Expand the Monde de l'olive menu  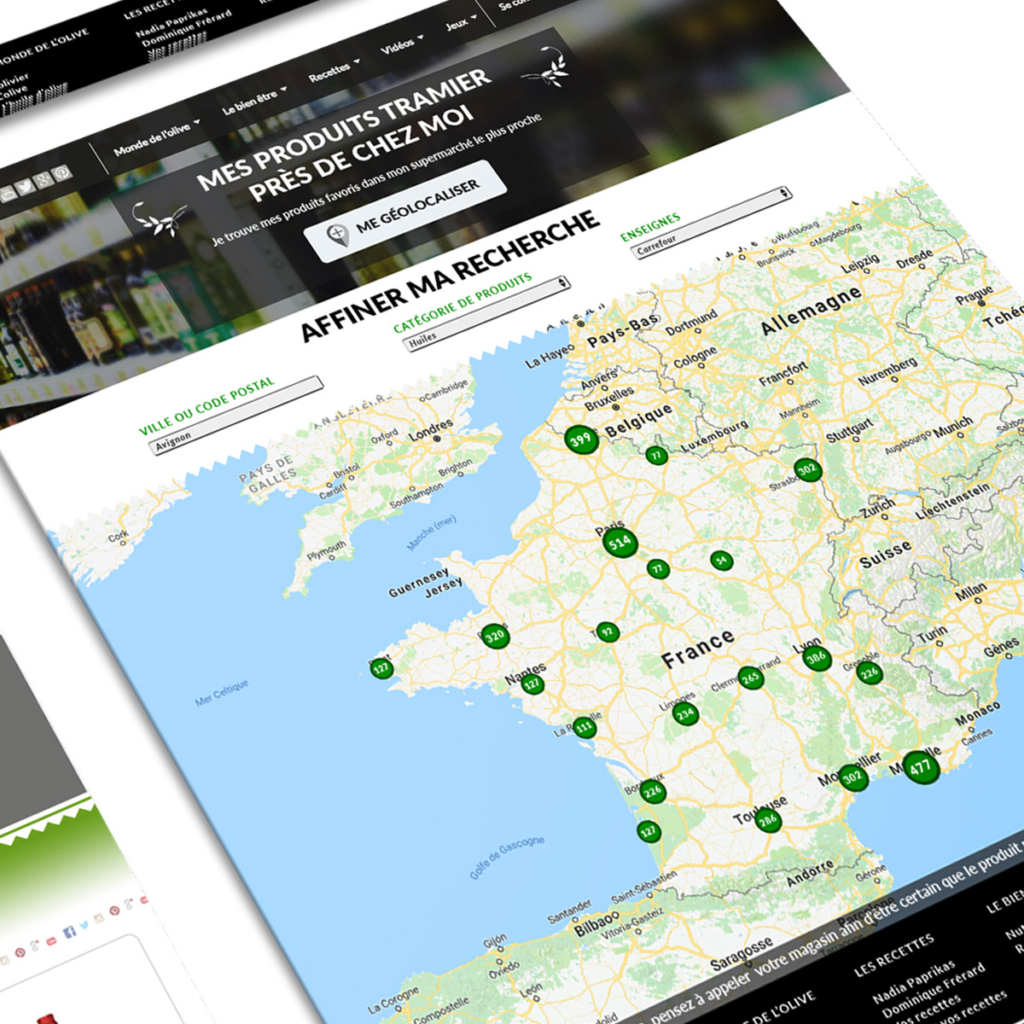pyautogui.click(x=156, y=140)
